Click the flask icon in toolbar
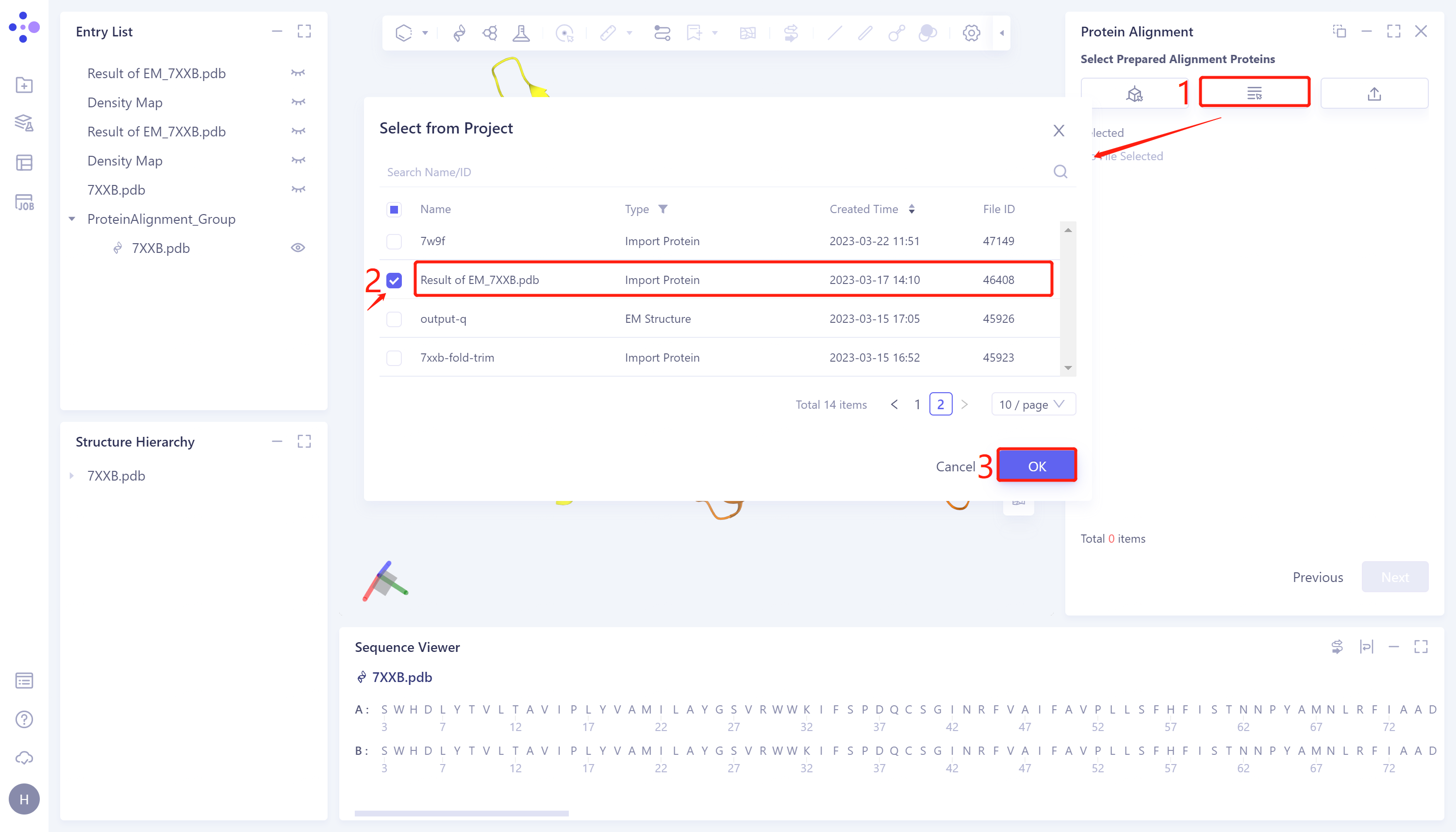The width and height of the screenshot is (1456, 832). pyautogui.click(x=520, y=33)
